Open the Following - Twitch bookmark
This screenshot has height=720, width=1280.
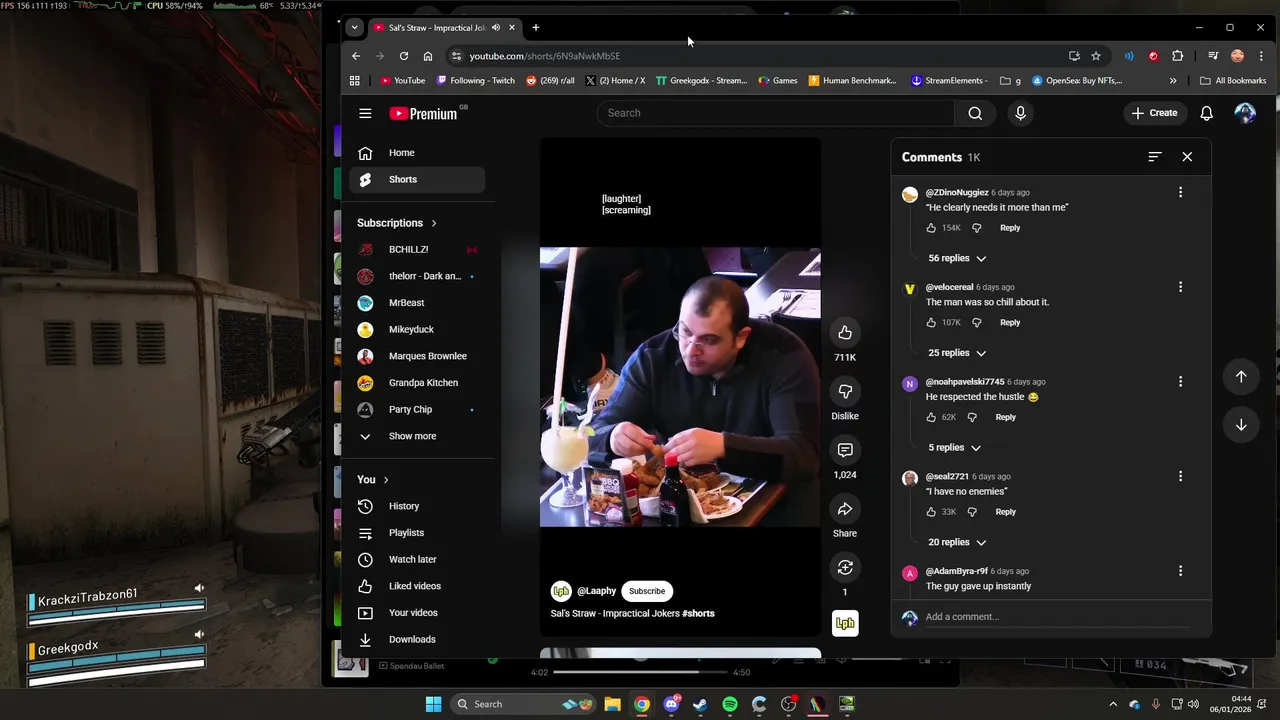click(x=475, y=81)
